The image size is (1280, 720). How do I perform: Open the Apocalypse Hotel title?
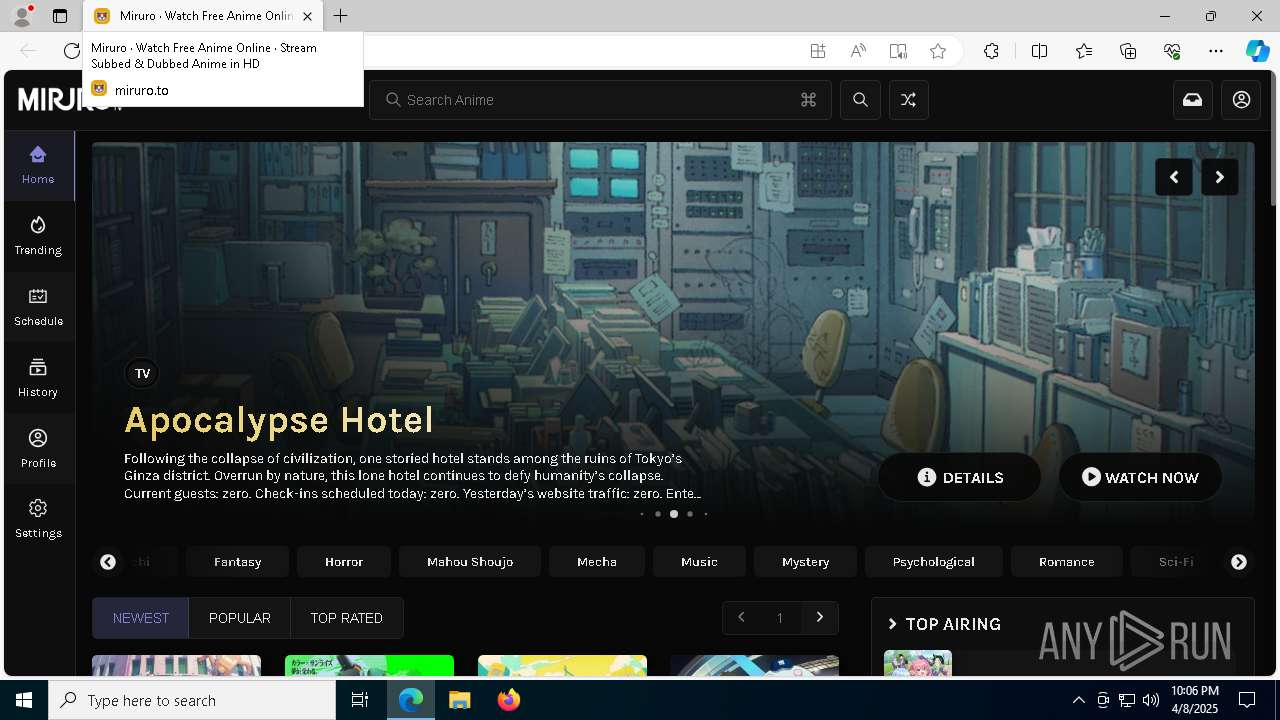[279, 420]
